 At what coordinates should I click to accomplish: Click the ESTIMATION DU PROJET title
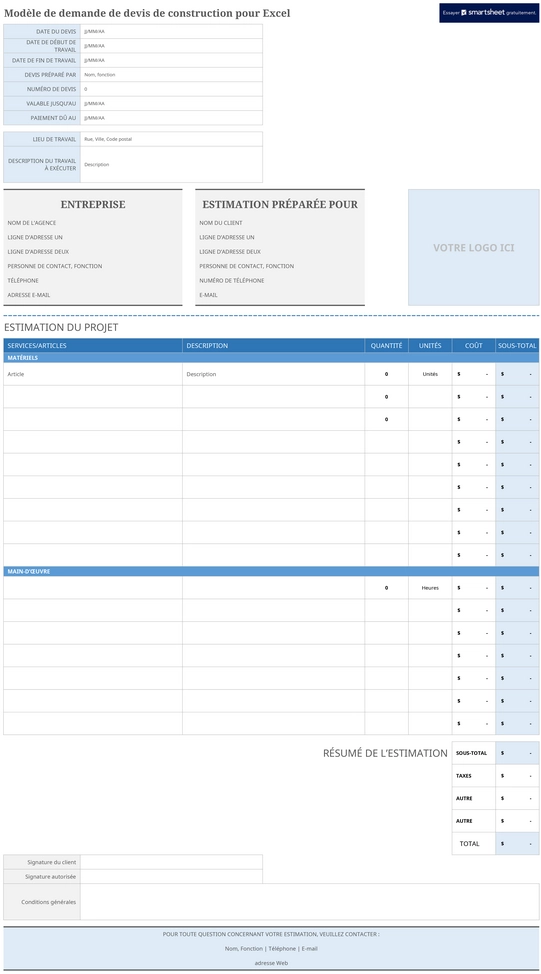[61, 327]
